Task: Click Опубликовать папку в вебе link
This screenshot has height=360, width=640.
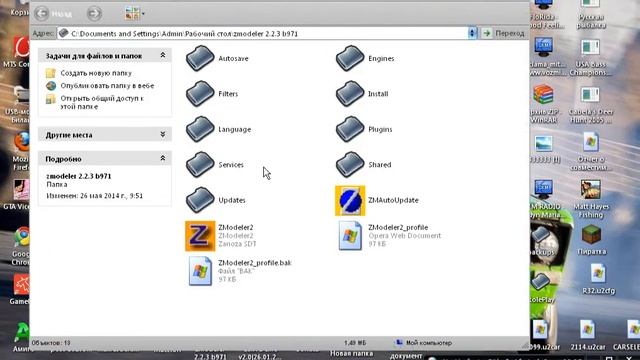Action: [x=107, y=86]
